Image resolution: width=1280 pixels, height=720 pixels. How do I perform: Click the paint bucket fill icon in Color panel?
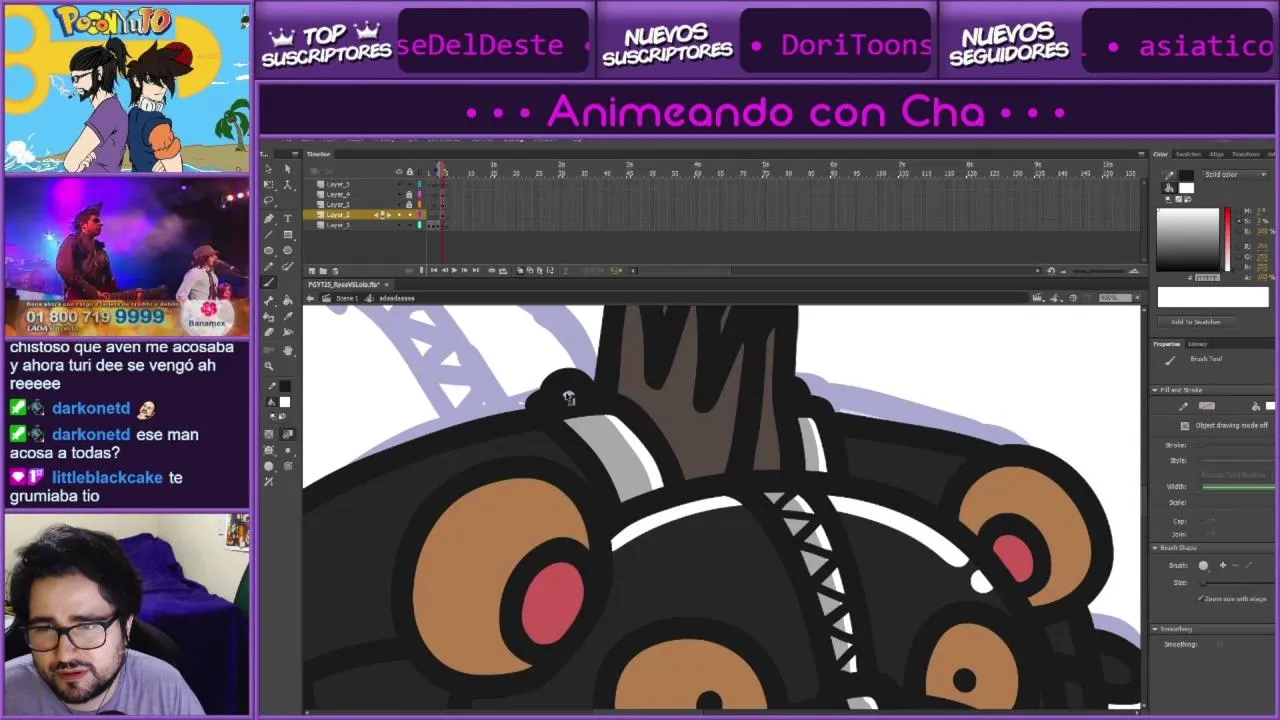pyautogui.click(x=1168, y=187)
